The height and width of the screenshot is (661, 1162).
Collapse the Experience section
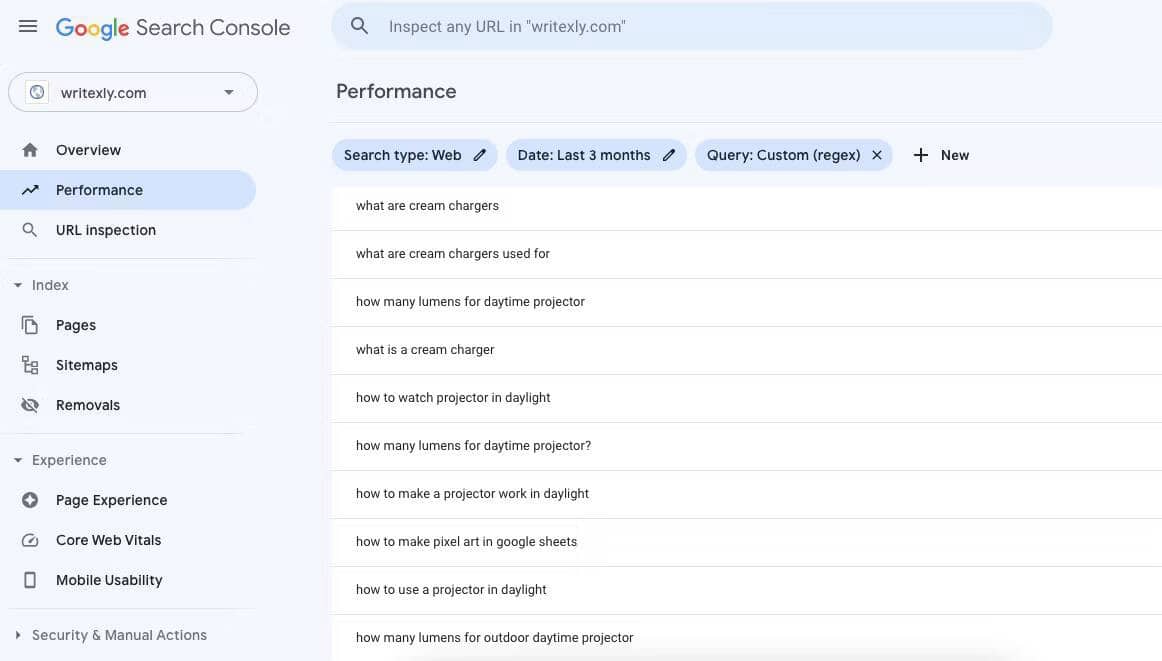[x=16, y=459]
